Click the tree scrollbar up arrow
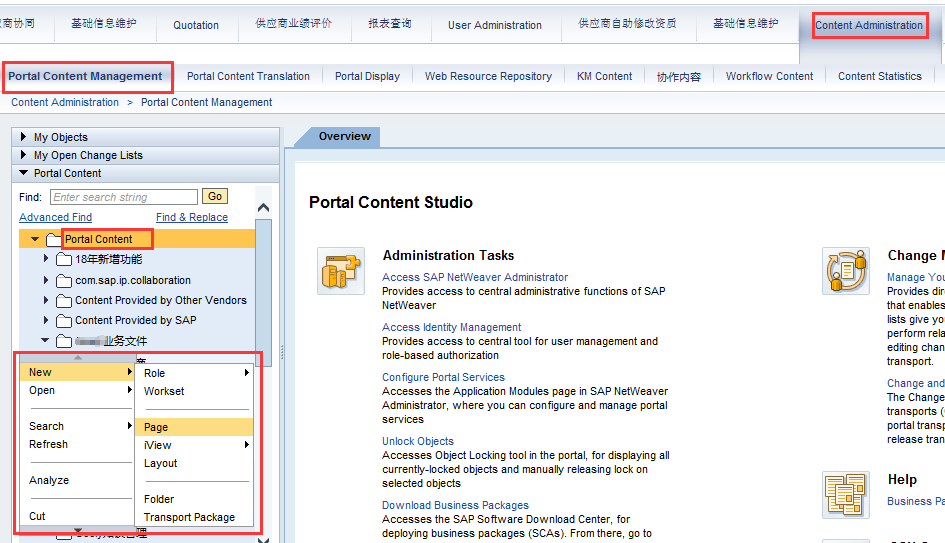Viewport: 945px width, 543px height. (x=263, y=208)
